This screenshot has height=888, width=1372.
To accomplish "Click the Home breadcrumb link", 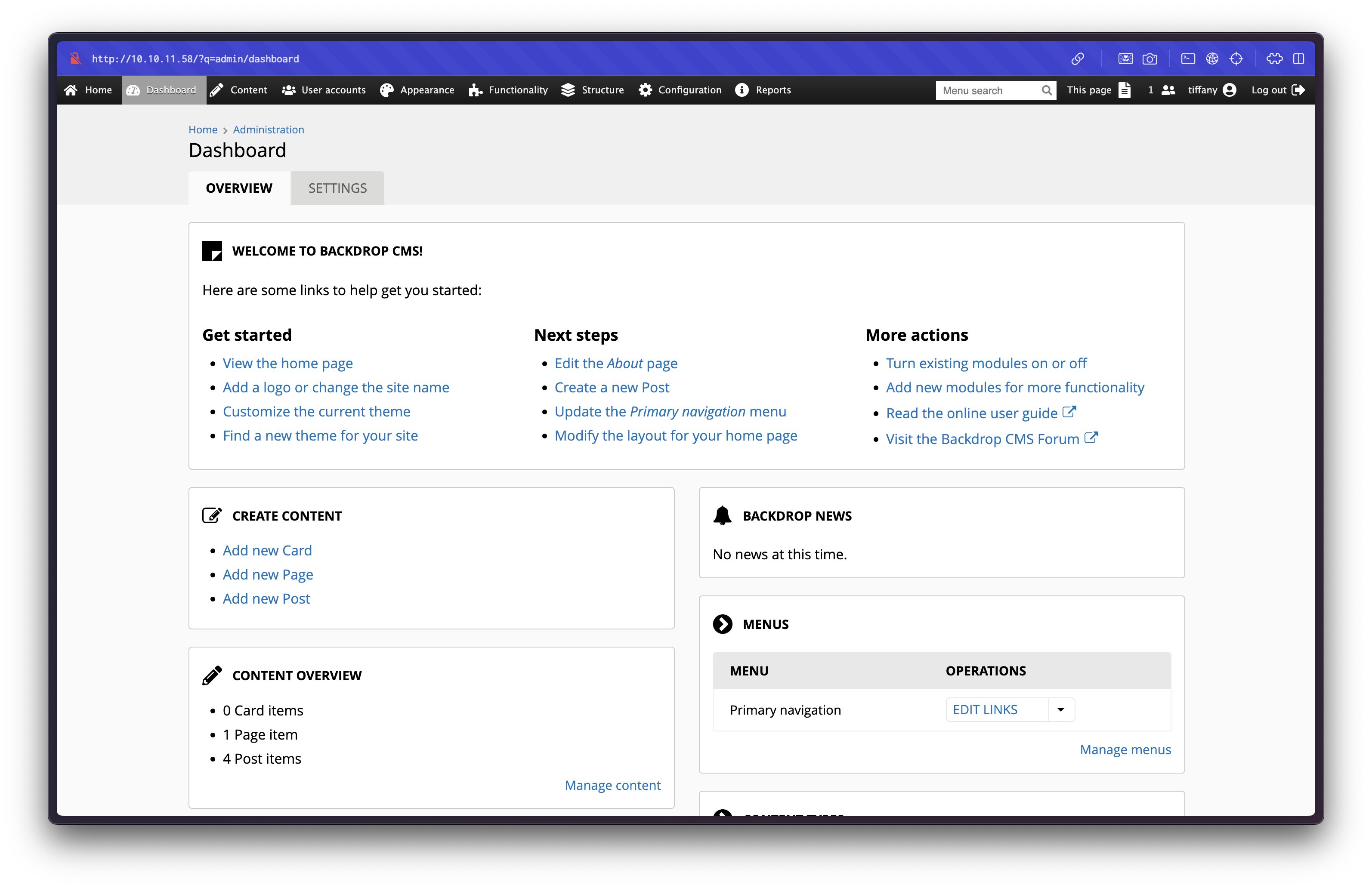I will coord(203,129).
